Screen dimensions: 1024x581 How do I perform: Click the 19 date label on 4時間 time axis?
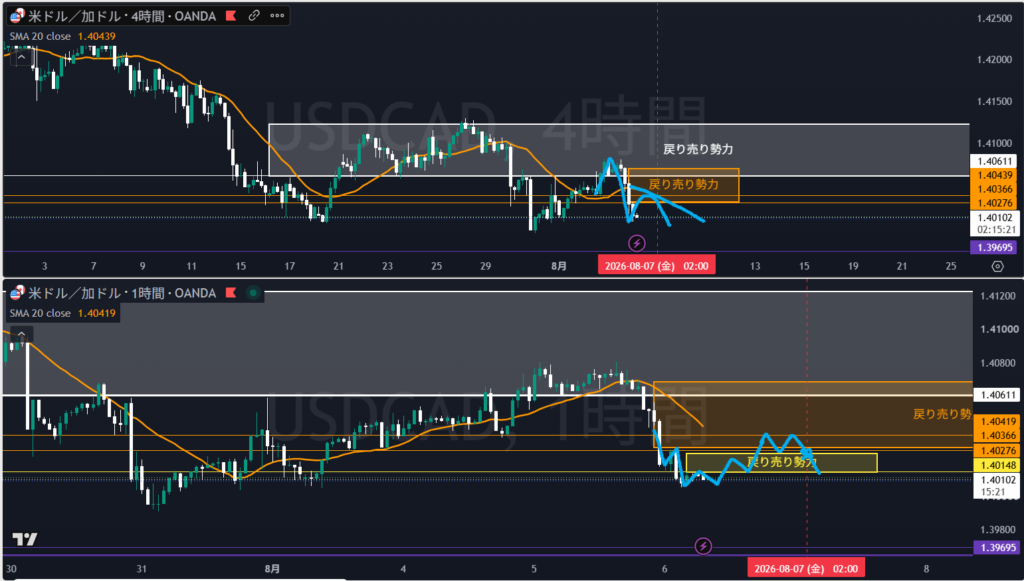853,266
